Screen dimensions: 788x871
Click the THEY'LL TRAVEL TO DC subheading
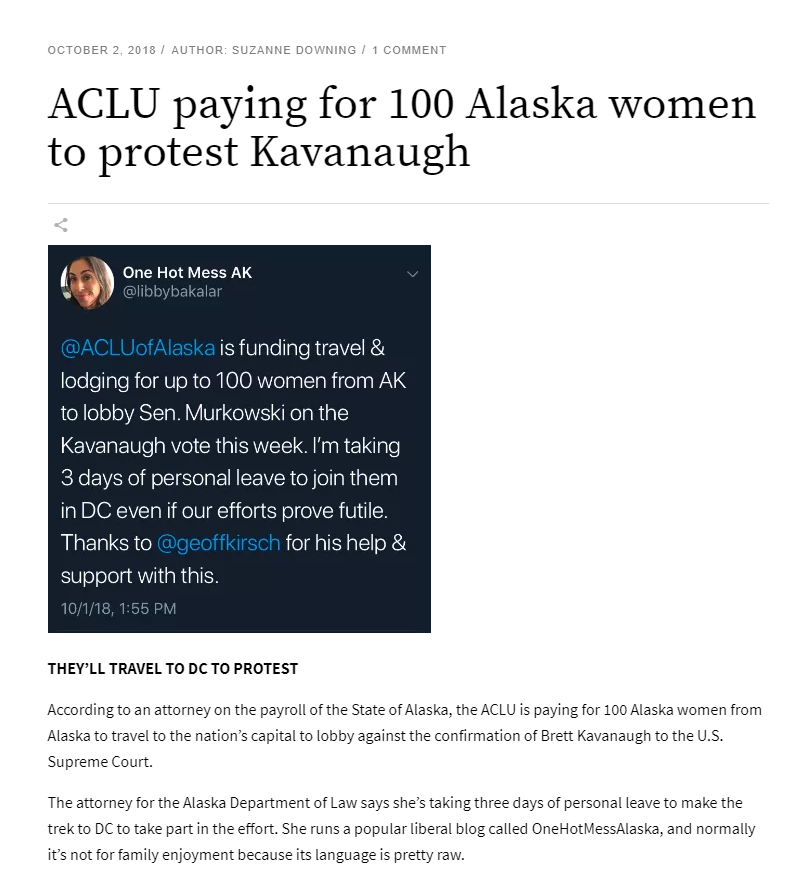click(172, 667)
